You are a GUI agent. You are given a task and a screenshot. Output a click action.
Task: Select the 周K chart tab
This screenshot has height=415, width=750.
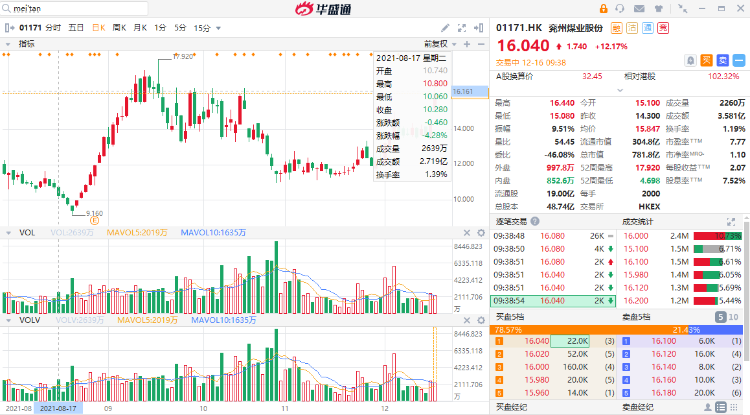[x=119, y=28]
